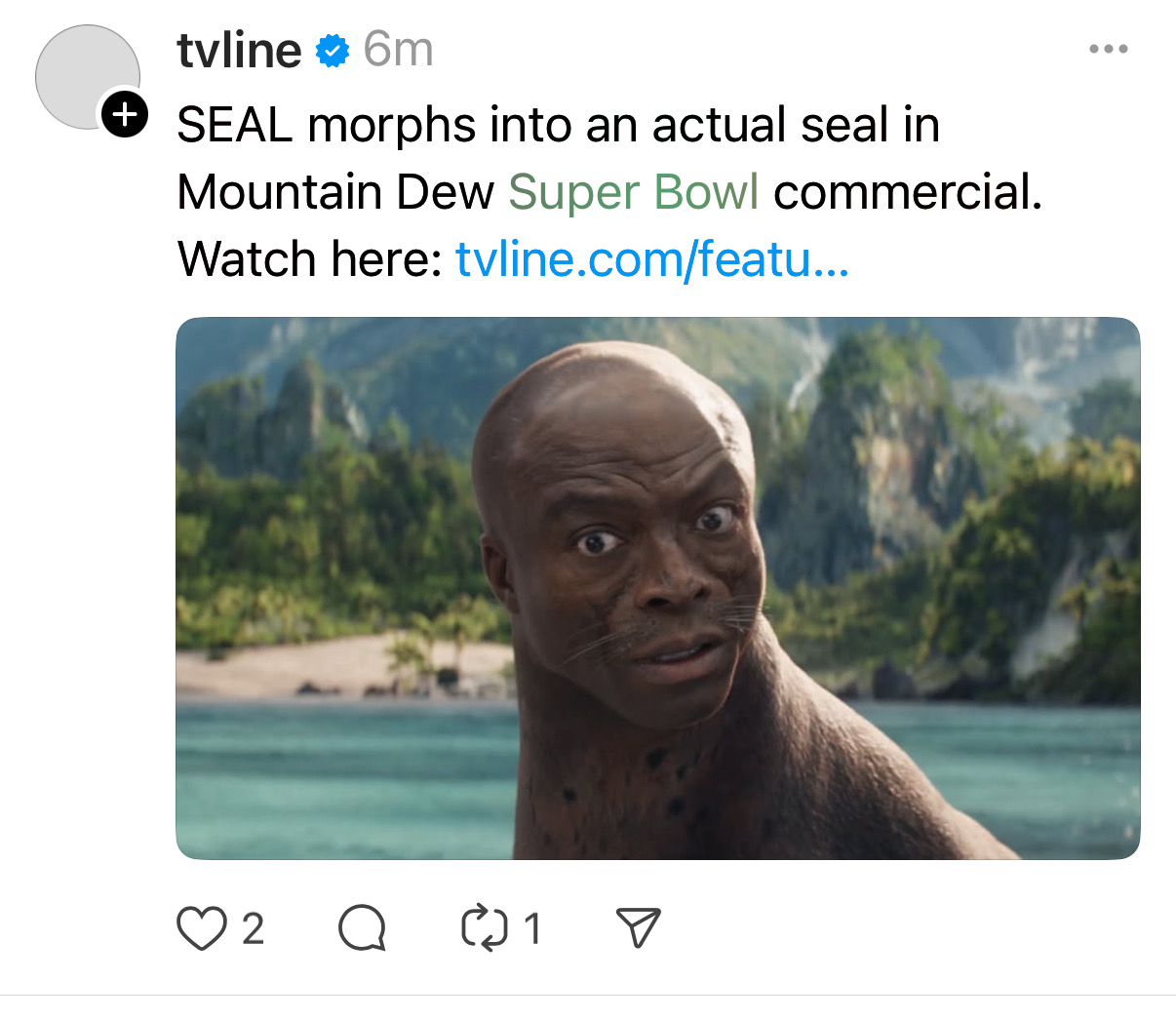
Task: View likes by clicking the count 2
Action: (x=253, y=929)
